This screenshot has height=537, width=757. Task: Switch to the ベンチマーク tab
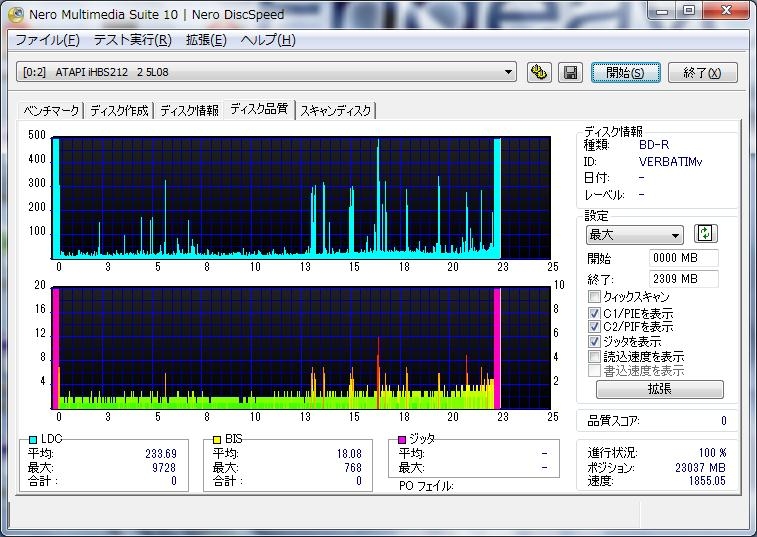coord(51,111)
